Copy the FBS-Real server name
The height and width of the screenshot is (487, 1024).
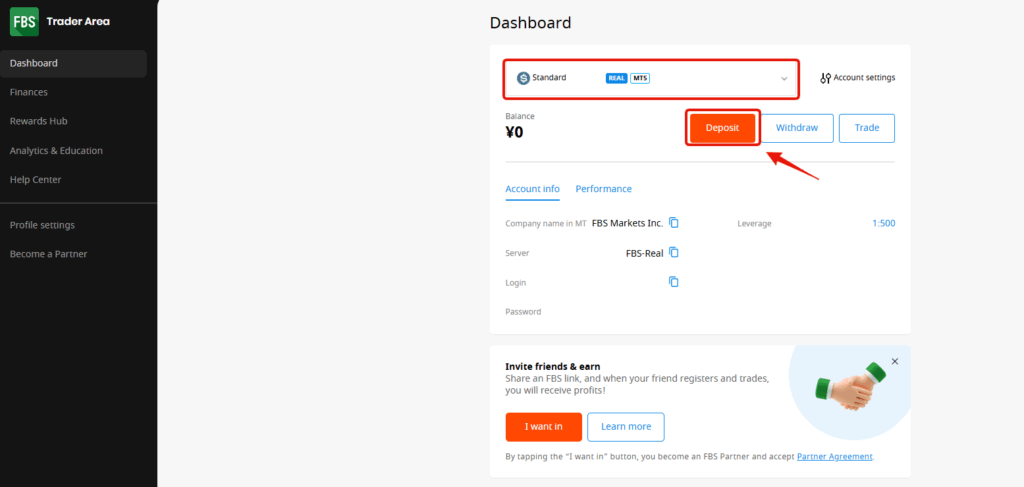pyautogui.click(x=674, y=252)
